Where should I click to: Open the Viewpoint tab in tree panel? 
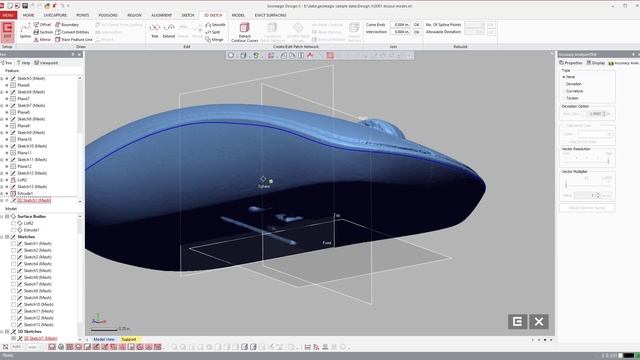point(46,63)
